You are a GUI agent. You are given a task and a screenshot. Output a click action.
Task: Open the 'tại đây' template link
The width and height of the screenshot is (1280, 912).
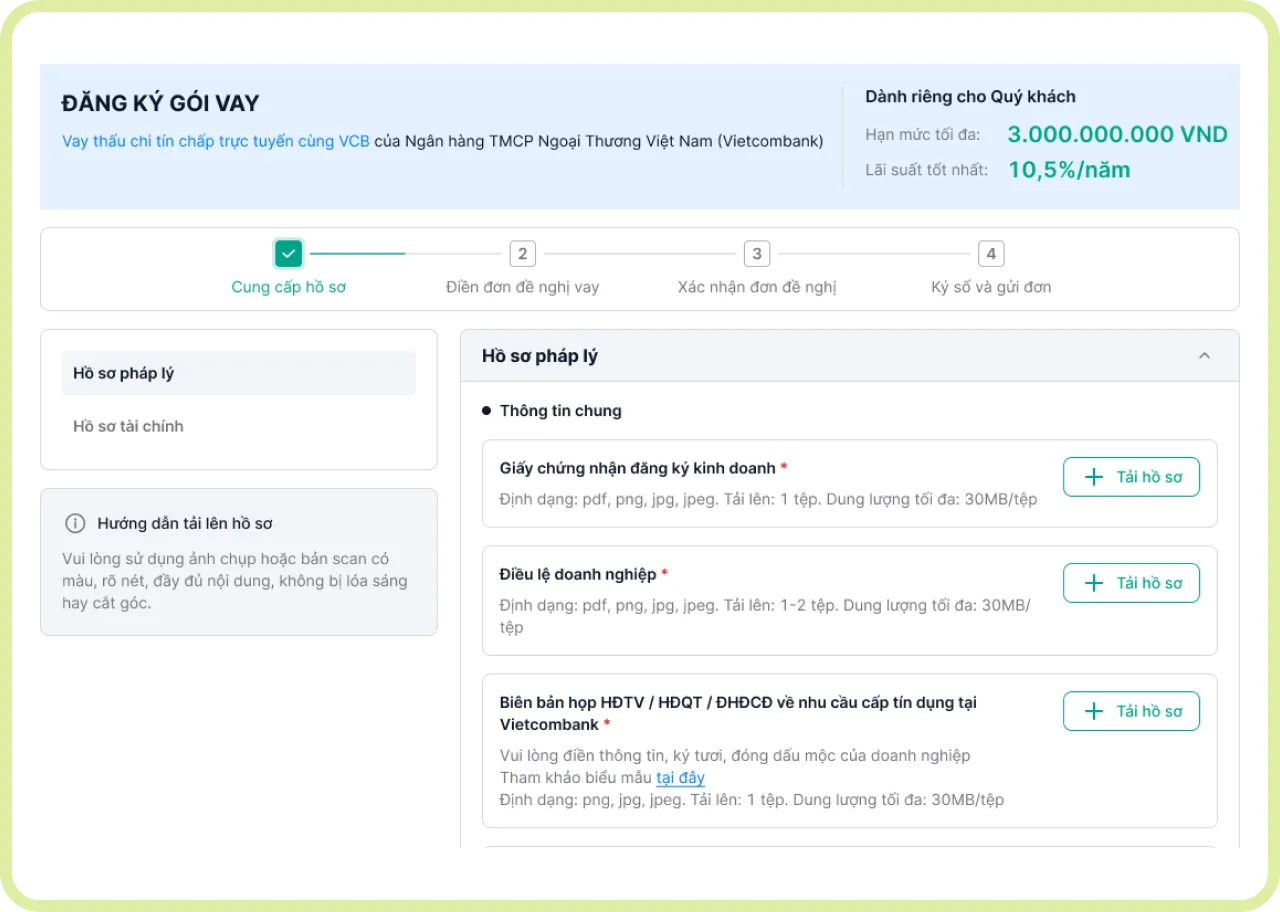coord(681,778)
